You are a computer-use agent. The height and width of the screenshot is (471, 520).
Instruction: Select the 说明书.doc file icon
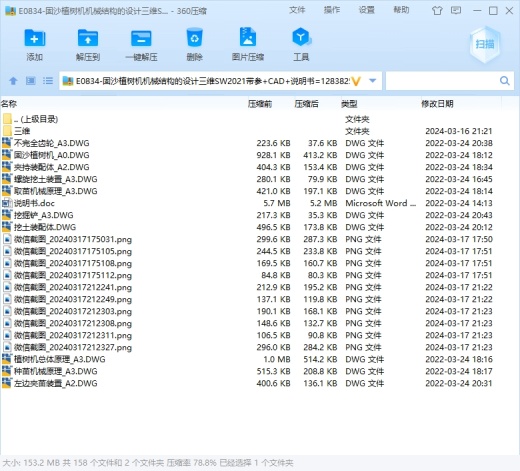pos(7,203)
